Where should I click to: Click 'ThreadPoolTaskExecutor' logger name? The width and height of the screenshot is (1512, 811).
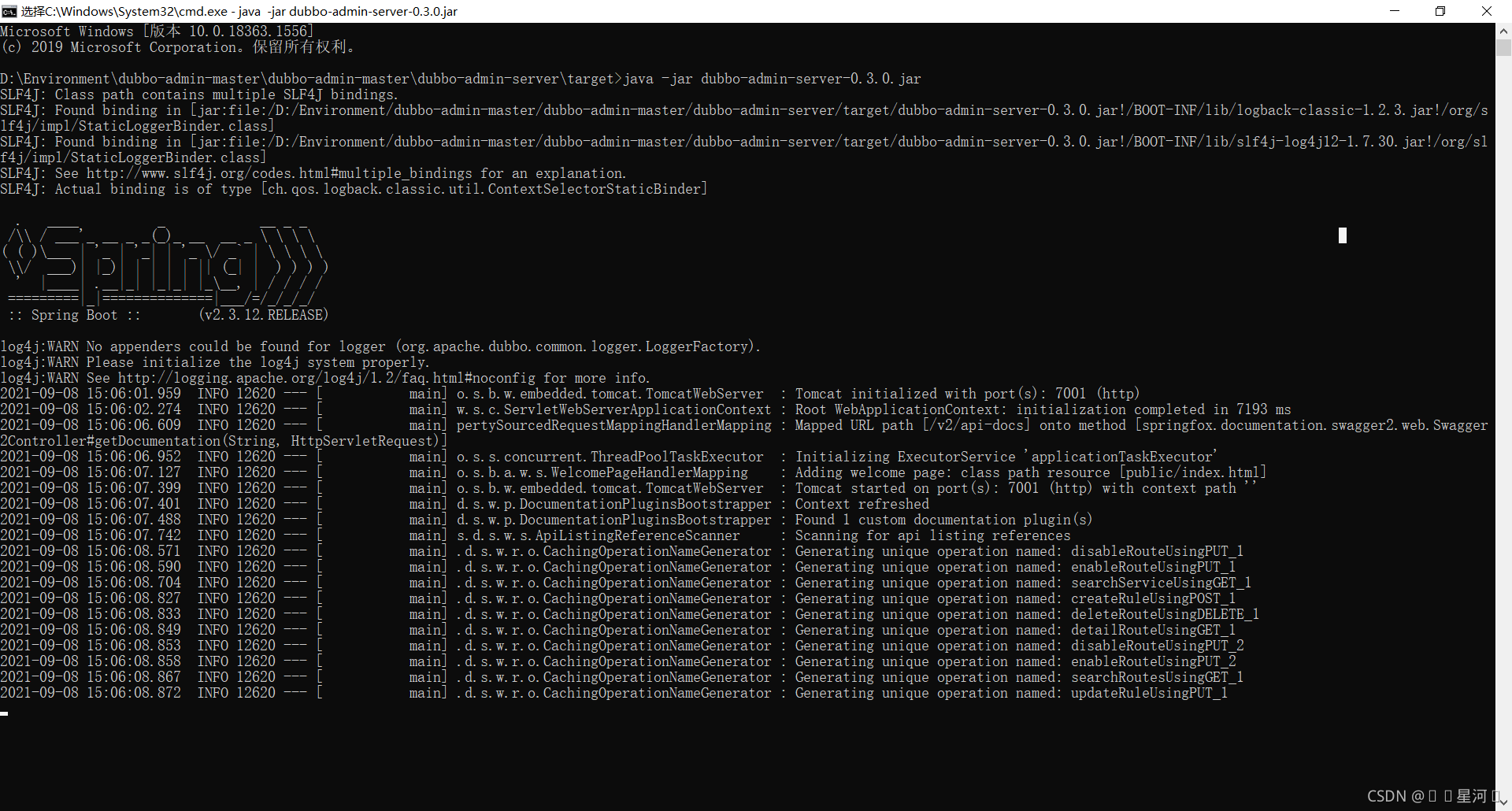[x=677, y=457]
